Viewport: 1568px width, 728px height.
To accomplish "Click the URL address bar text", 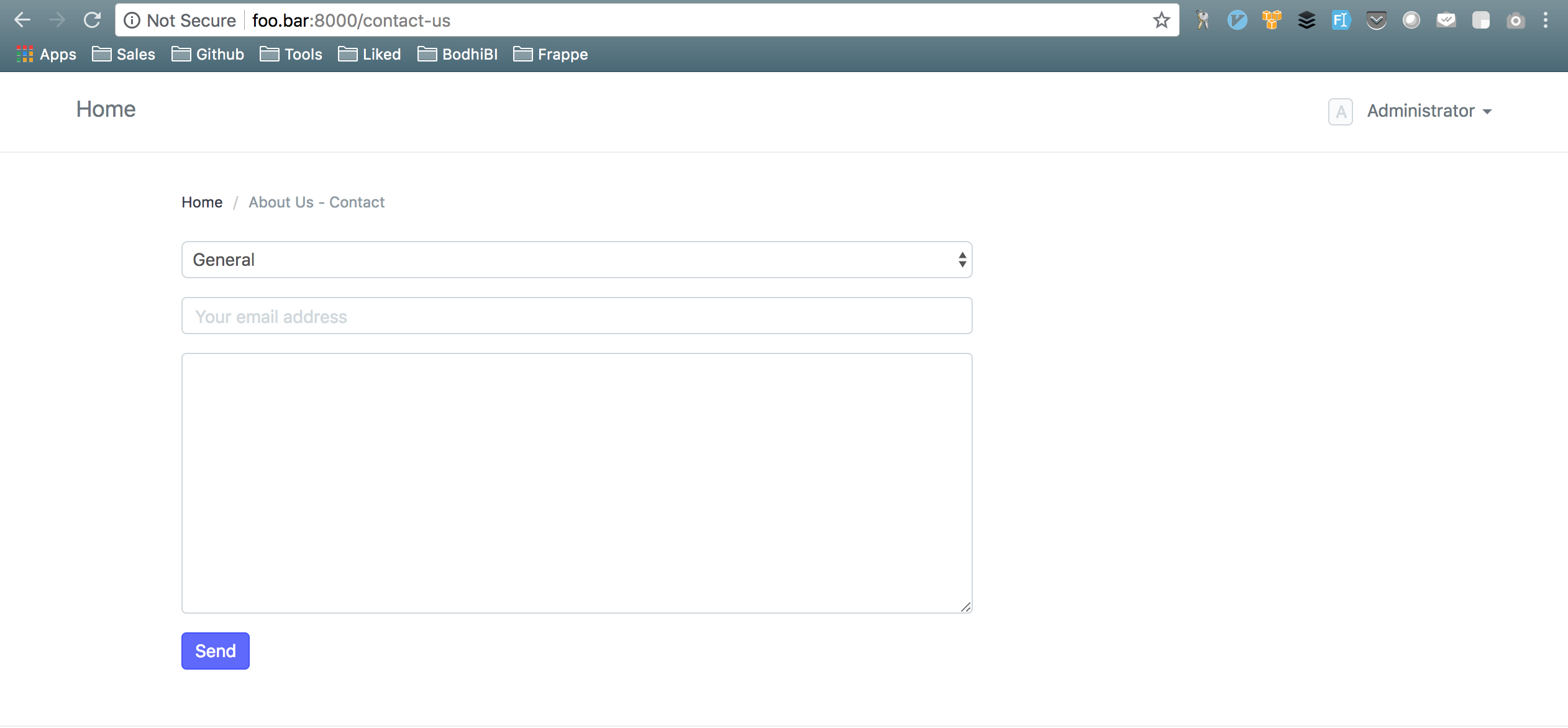I will [351, 20].
